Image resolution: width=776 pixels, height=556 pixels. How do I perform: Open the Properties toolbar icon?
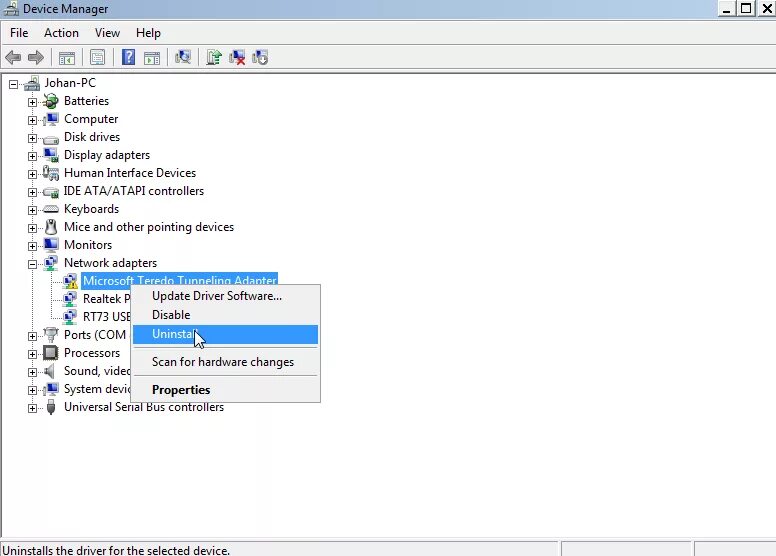pos(97,57)
